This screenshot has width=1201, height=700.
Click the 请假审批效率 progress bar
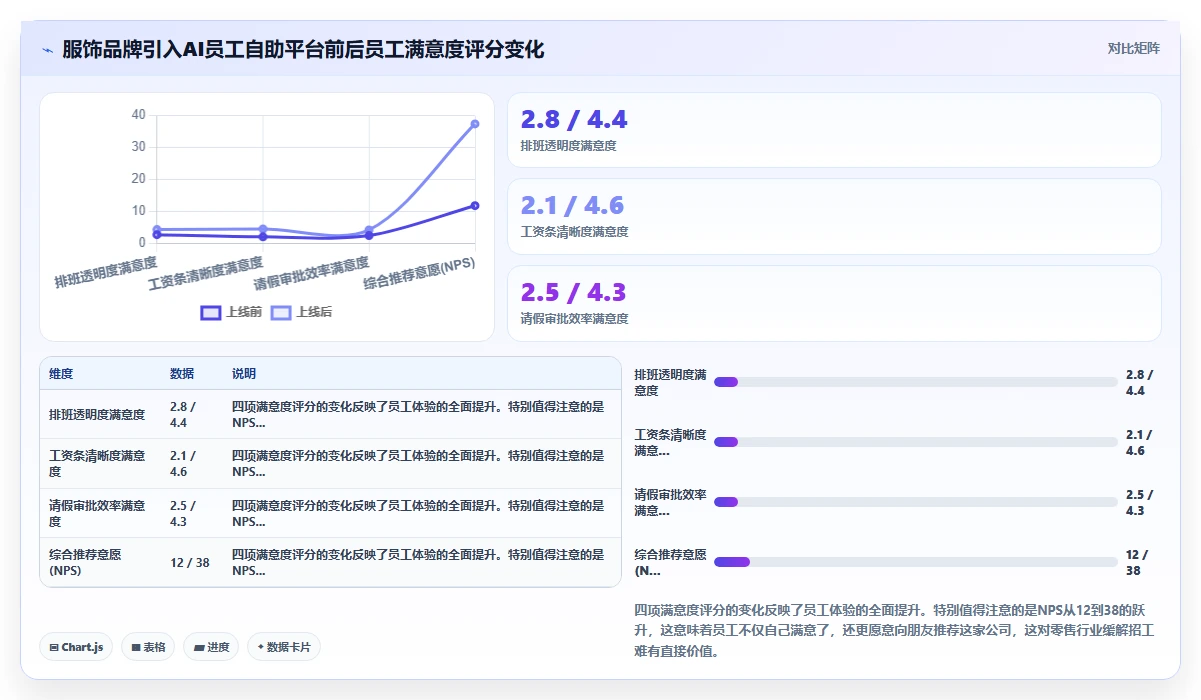[x=916, y=502]
